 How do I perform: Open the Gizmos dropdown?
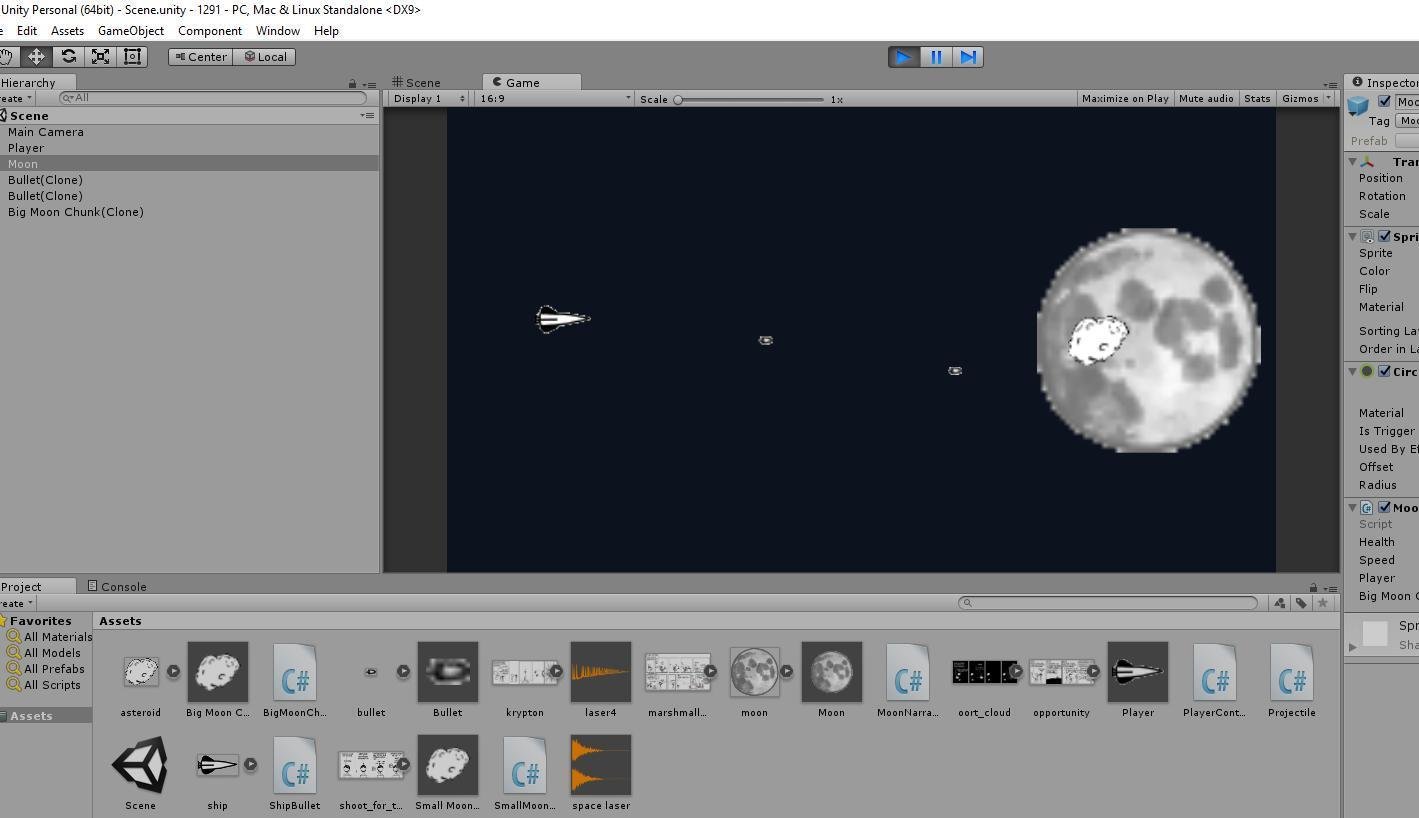click(x=1306, y=99)
